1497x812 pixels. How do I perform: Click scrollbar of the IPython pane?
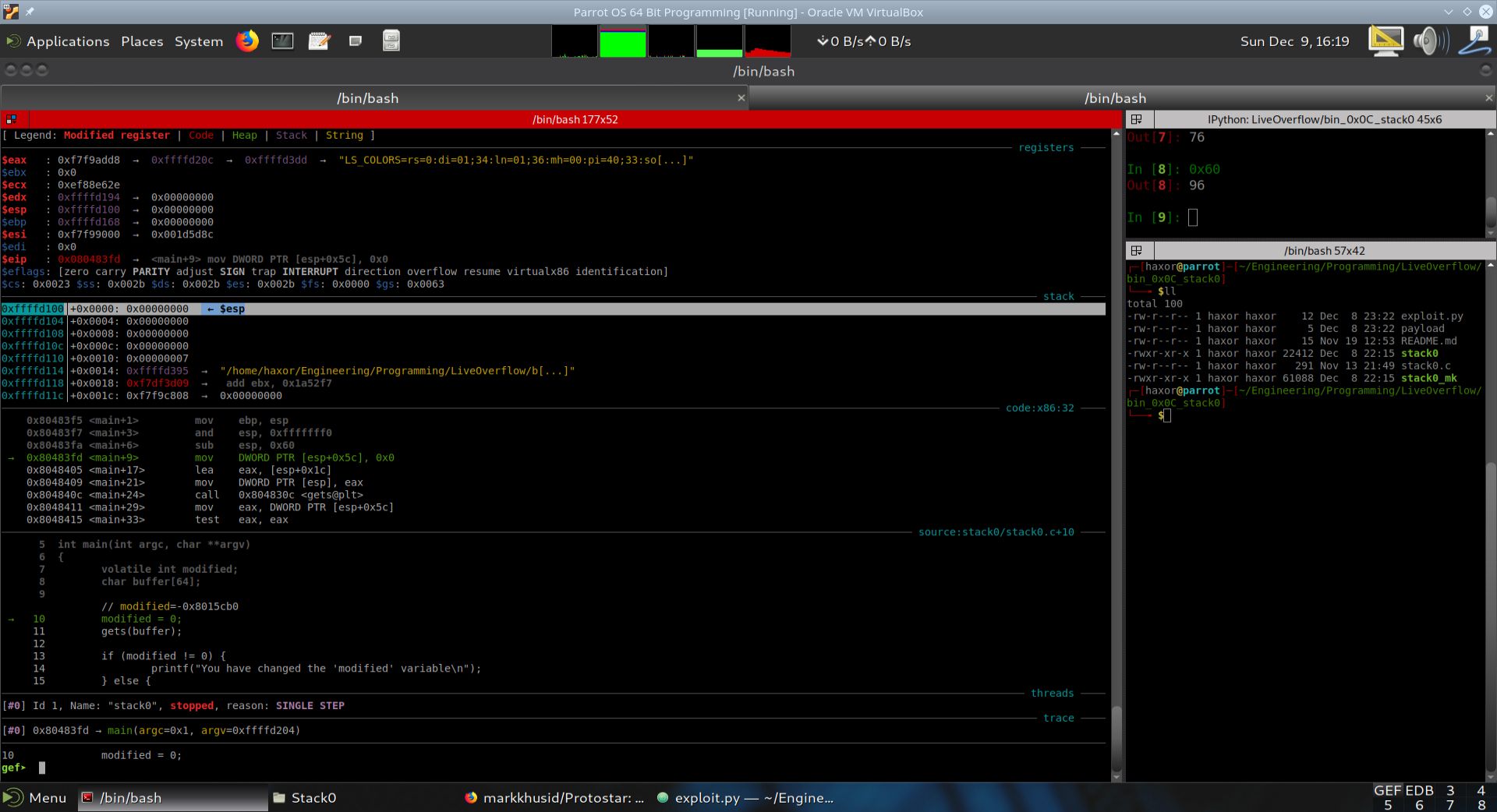(1490, 183)
